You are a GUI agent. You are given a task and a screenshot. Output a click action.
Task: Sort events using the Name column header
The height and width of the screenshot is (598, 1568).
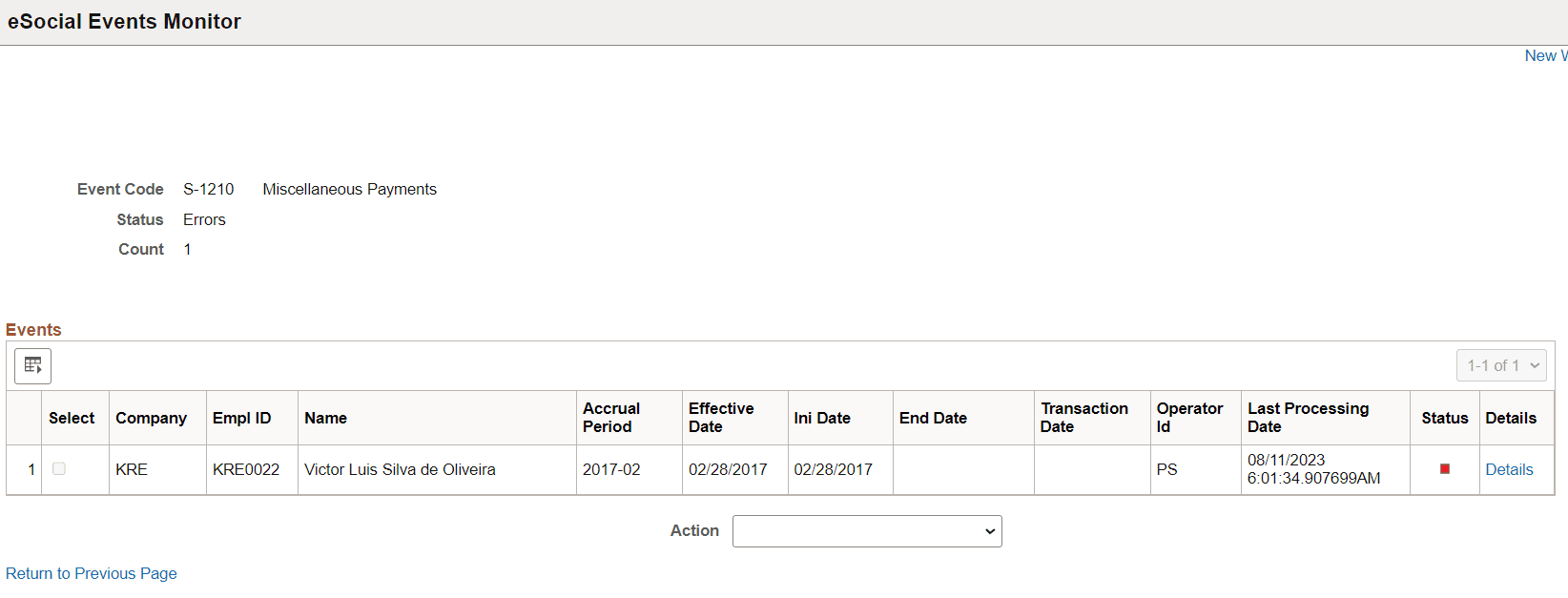click(326, 418)
